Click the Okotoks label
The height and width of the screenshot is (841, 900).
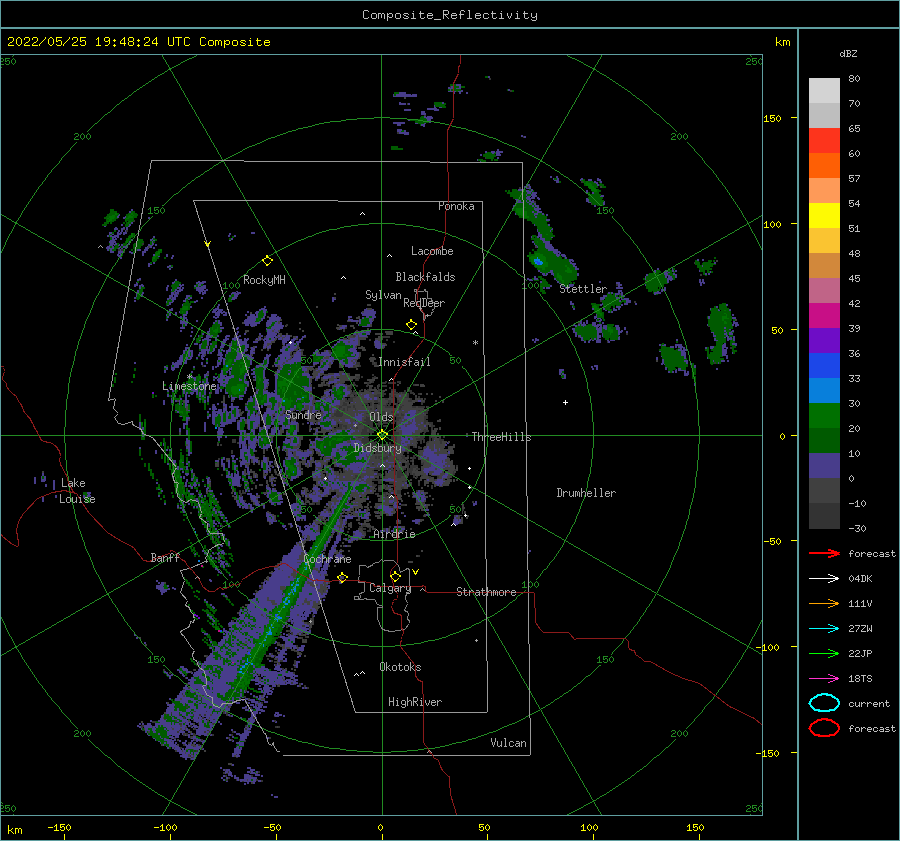(x=400, y=667)
